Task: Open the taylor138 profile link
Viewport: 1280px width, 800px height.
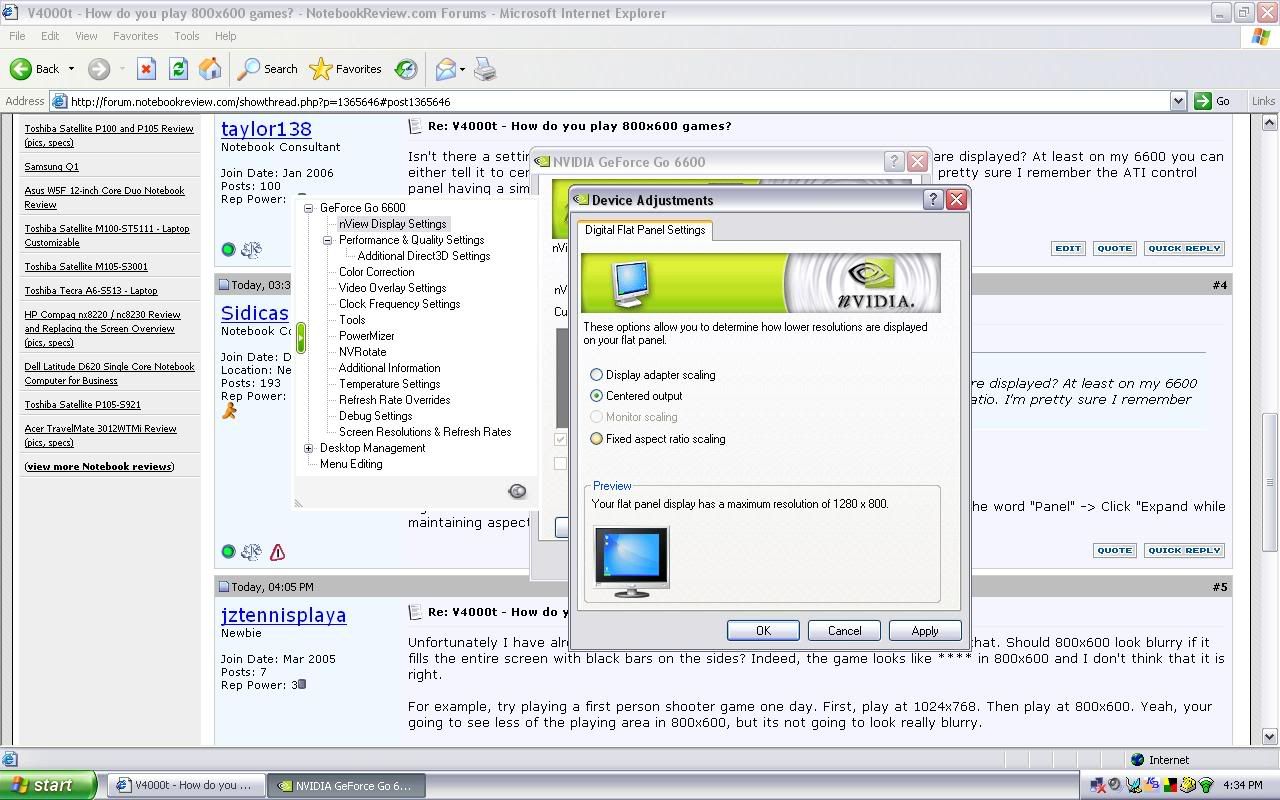Action: click(266, 129)
